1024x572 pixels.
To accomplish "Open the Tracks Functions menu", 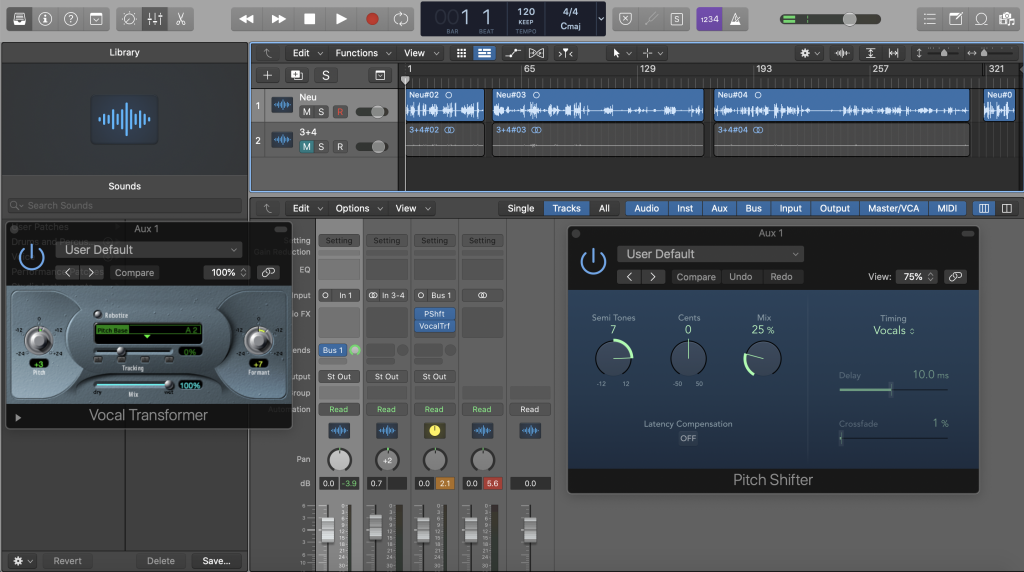I will [x=363, y=53].
